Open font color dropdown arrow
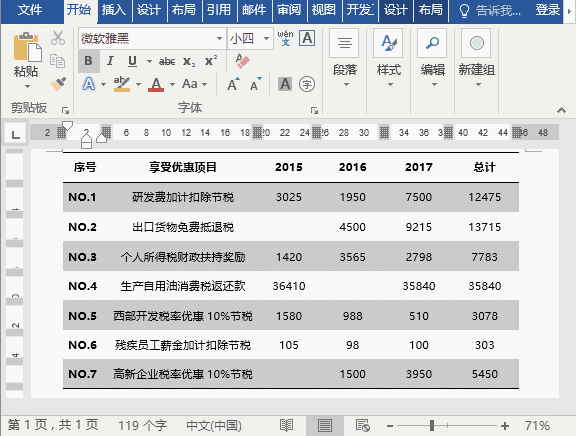 pos(172,84)
